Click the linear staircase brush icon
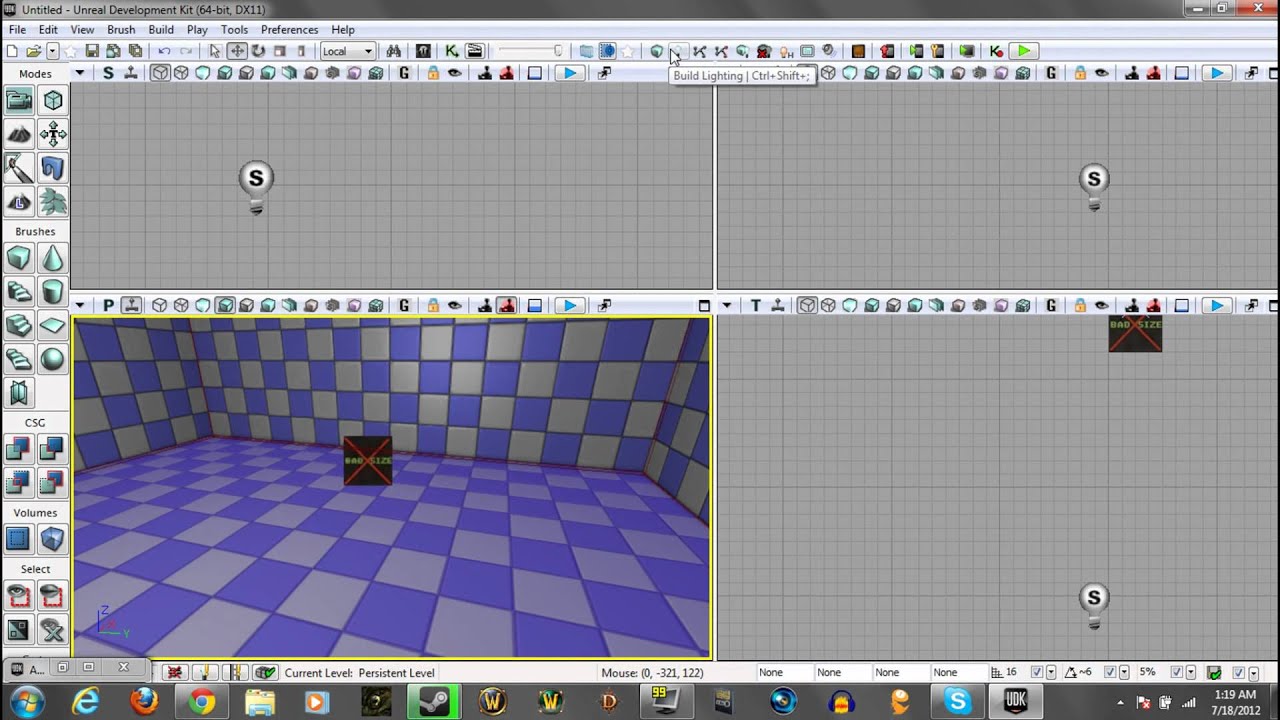Screen dimensions: 1280x720 (19, 326)
